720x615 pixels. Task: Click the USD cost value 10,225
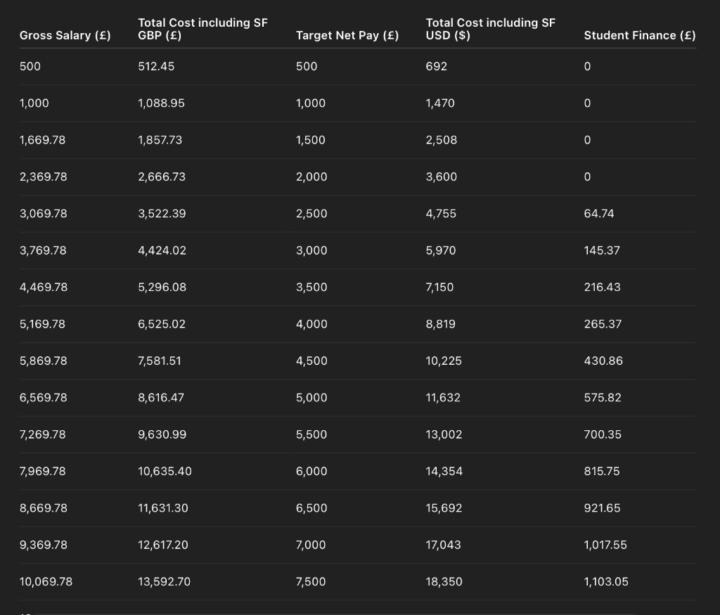coord(444,361)
